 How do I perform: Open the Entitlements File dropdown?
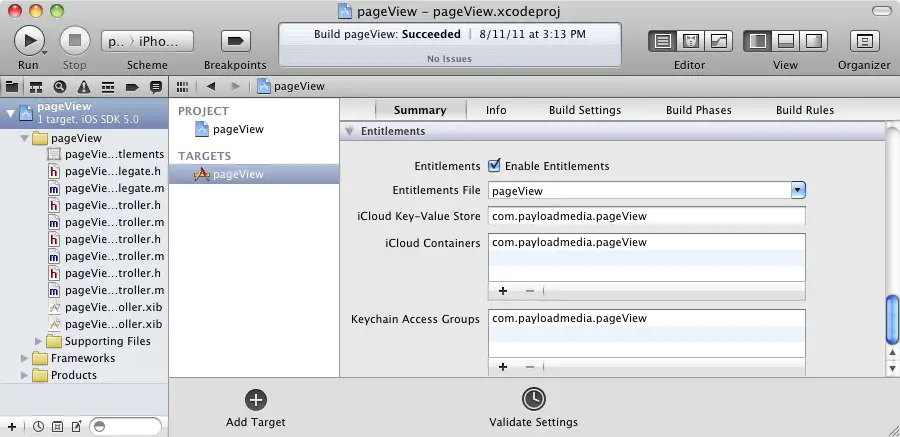798,190
